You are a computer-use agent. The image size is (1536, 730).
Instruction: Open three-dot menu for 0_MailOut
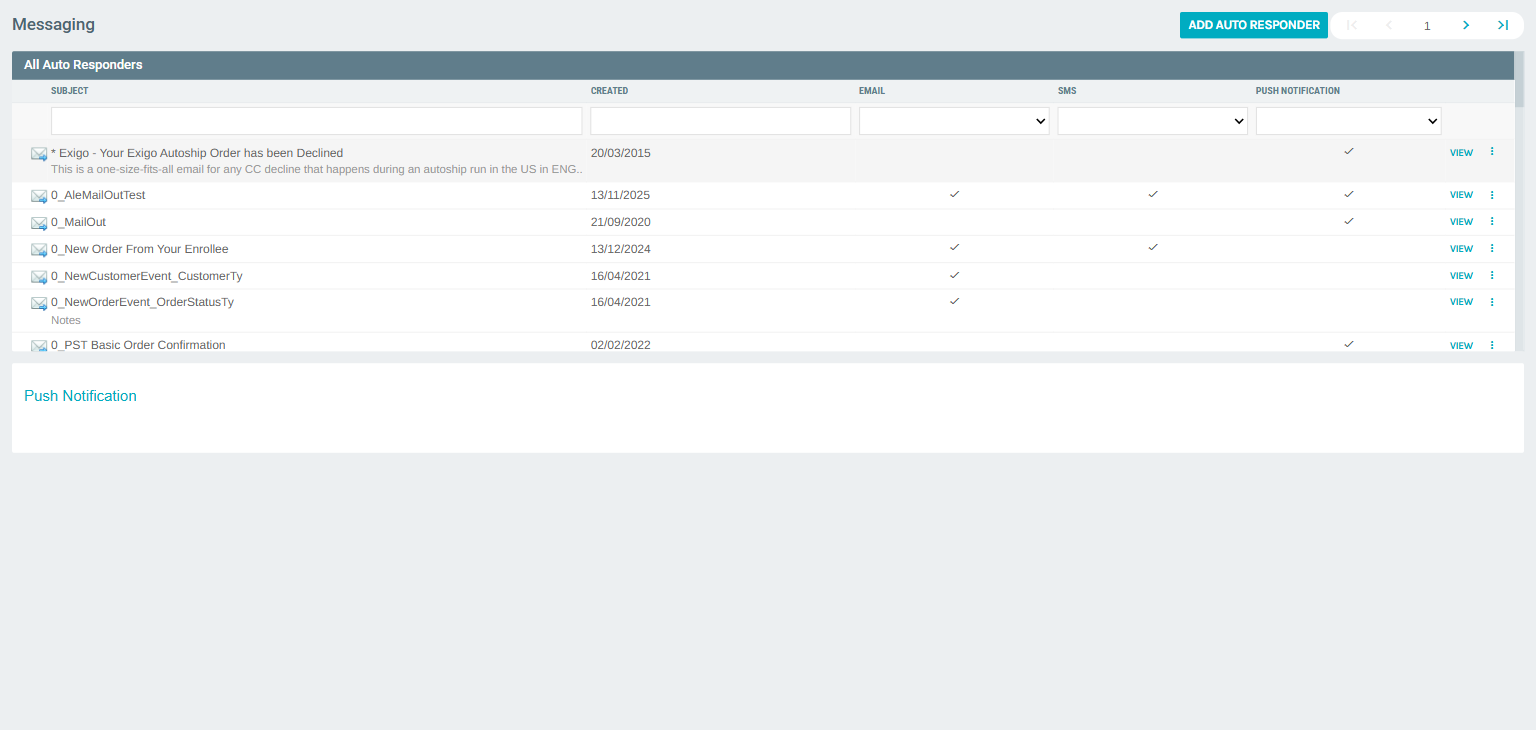tap(1492, 221)
